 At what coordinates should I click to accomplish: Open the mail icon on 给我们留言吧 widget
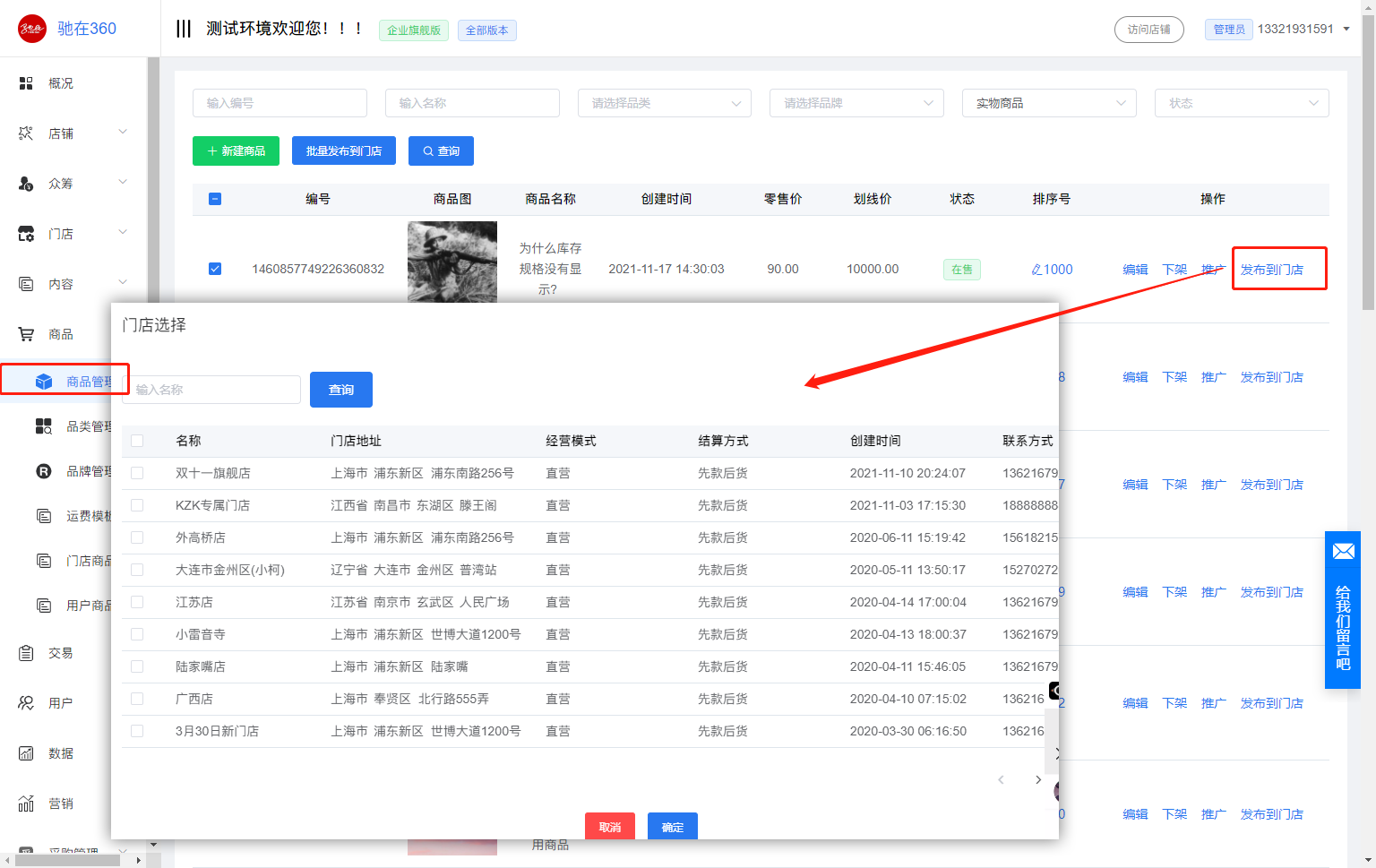(x=1343, y=552)
